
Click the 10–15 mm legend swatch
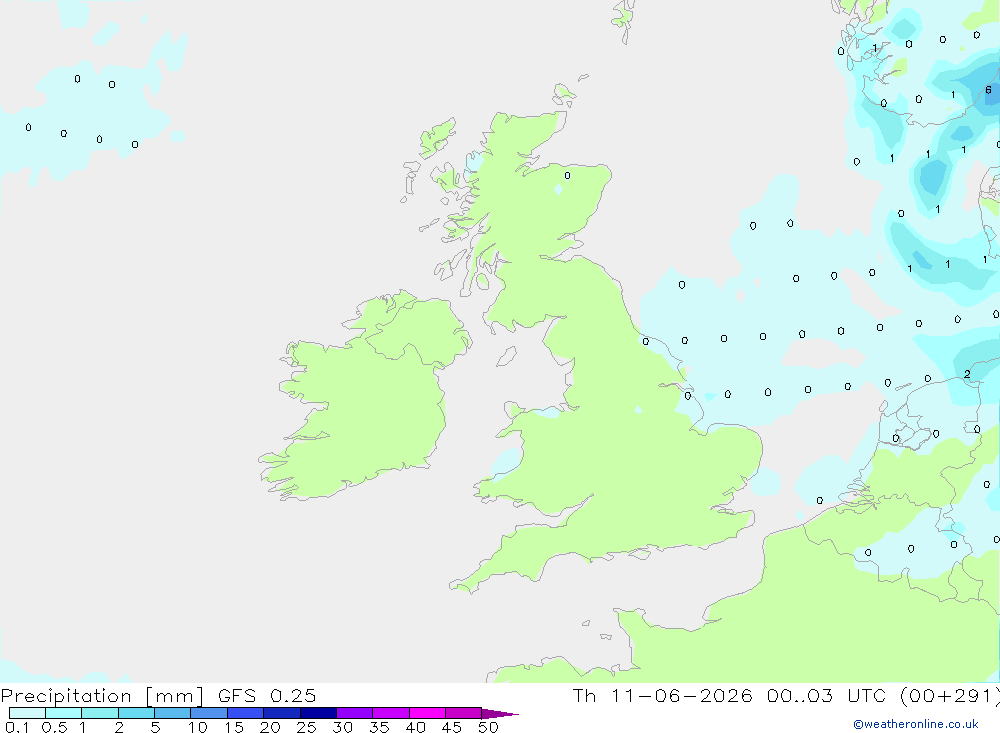coord(209,713)
